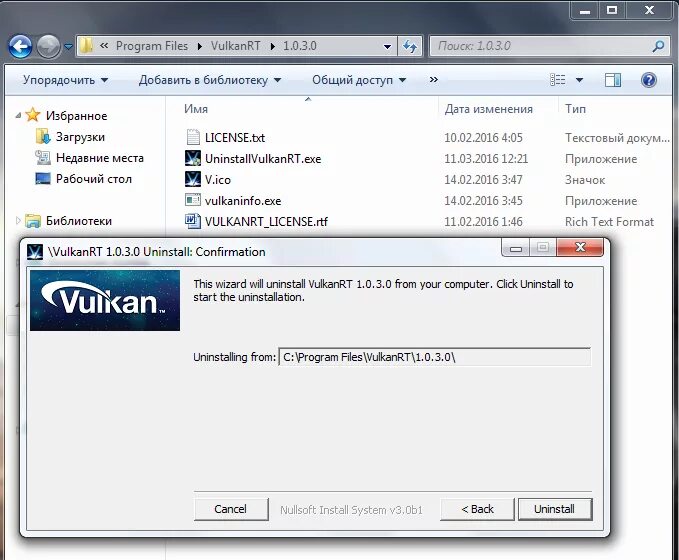679x560 pixels.
Task: Maximize the Explorer window
Action: [612, 10]
